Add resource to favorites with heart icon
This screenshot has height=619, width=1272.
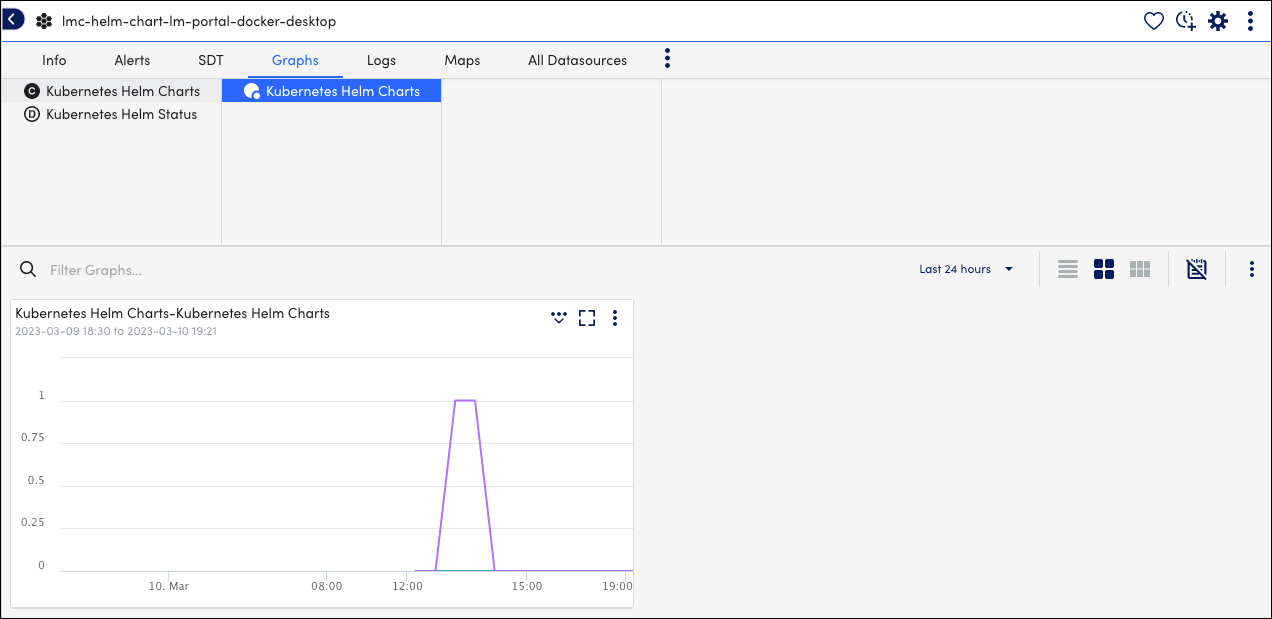pos(1154,21)
